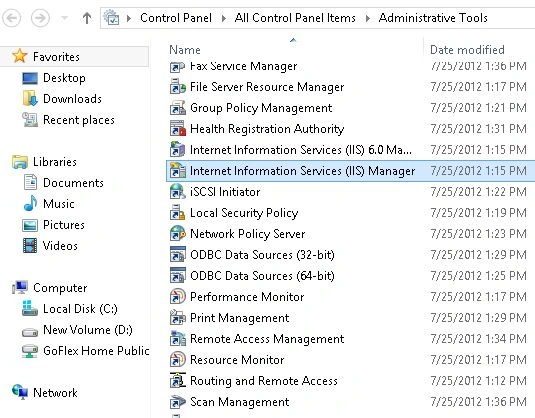Click the Print Management printer icon
This screenshot has width=535, height=418.
click(x=178, y=318)
